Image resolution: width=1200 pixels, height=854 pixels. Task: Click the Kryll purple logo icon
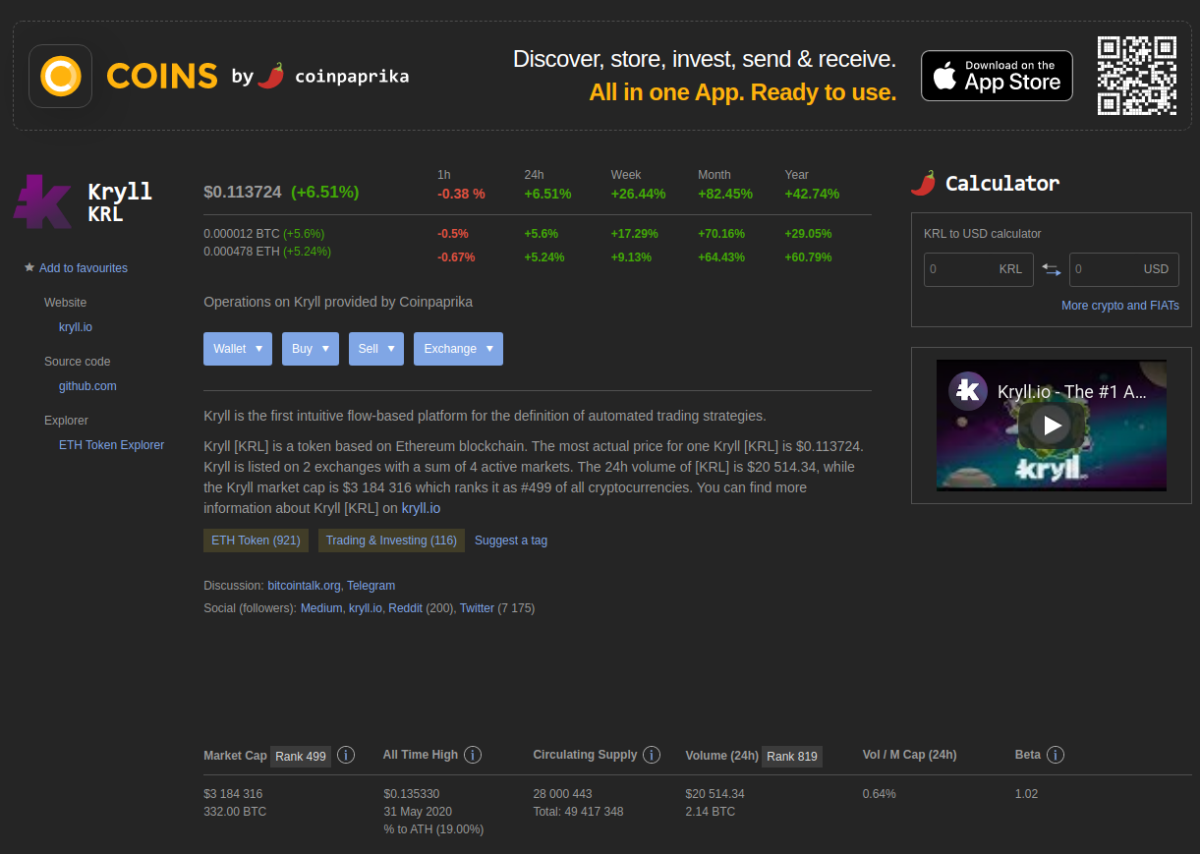tap(42, 201)
